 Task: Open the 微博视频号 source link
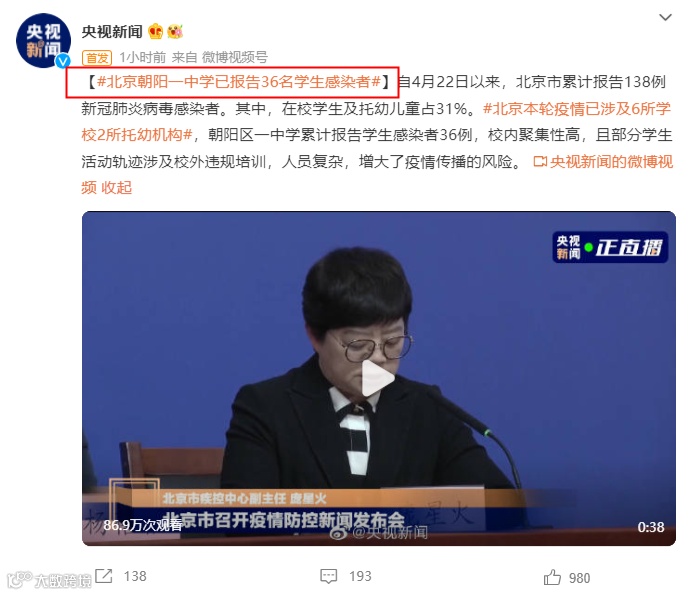(234, 57)
